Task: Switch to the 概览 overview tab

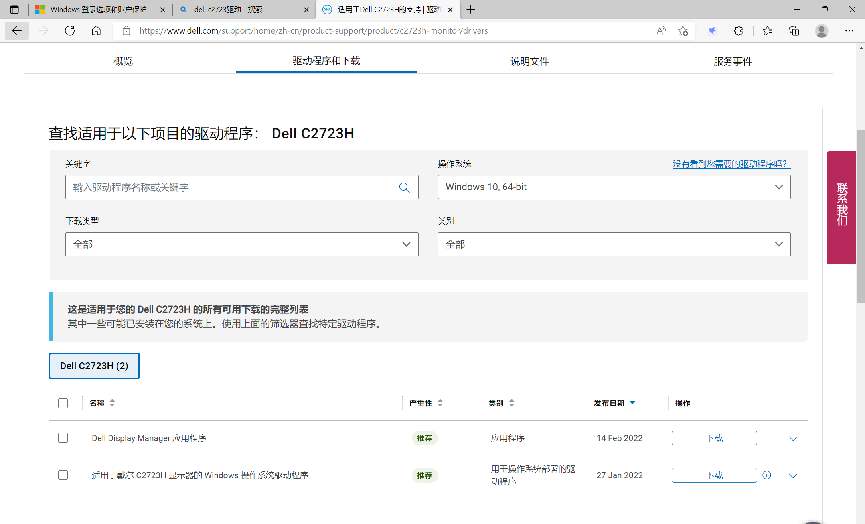Action: [x=122, y=61]
